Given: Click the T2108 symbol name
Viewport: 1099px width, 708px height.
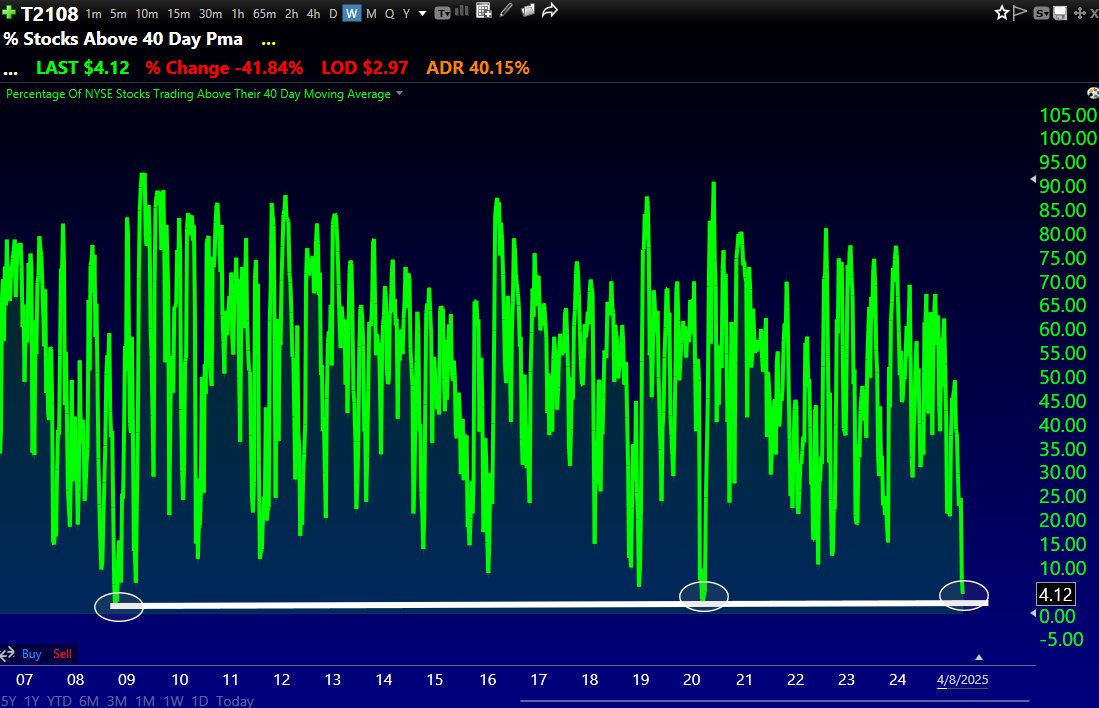Looking at the screenshot, I should 50,14.
